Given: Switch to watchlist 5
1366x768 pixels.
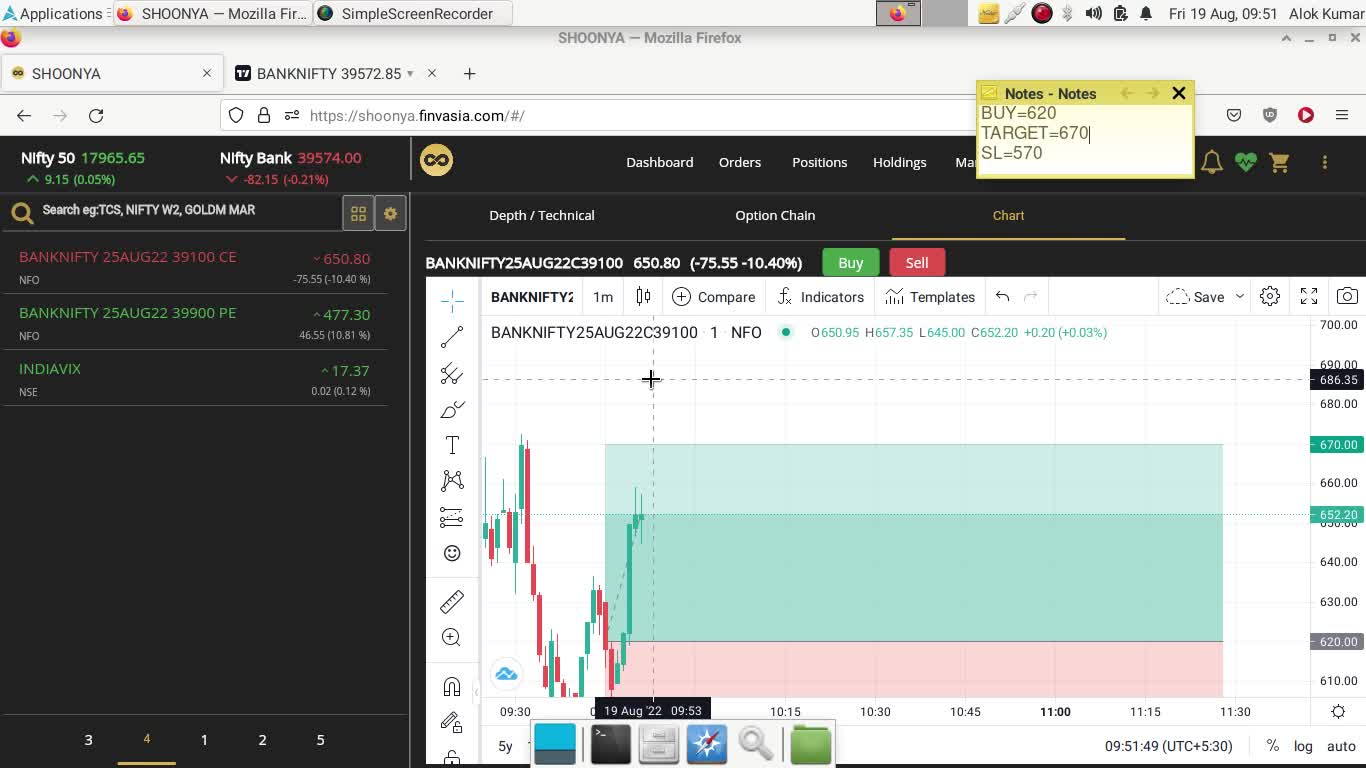Looking at the screenshot, I should coord(320,740).
